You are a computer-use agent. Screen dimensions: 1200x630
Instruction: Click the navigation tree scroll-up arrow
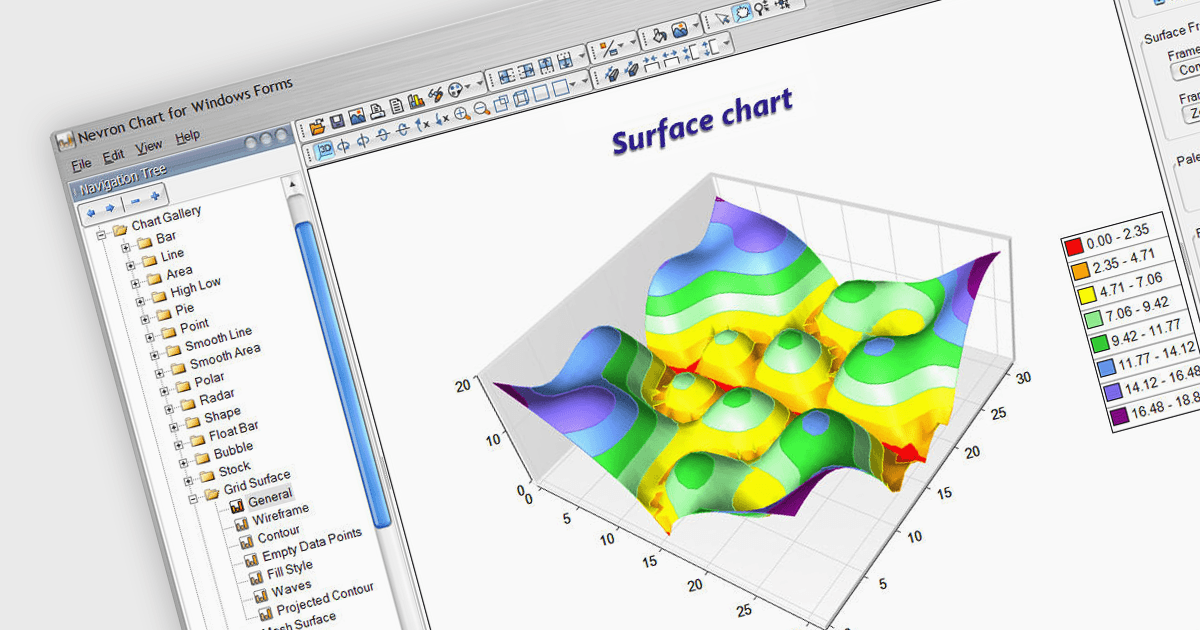point(293,184)
